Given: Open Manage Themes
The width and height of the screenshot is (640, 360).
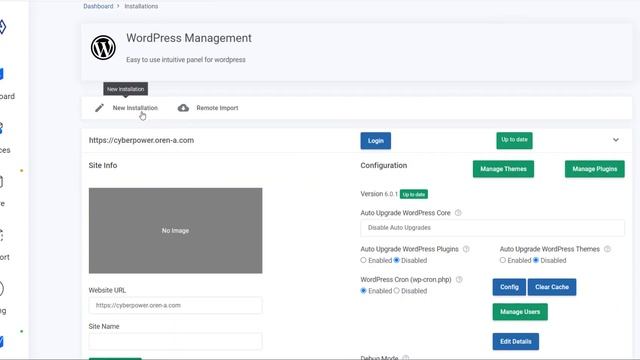Looking at the screenshot, I should pos(503,169).
